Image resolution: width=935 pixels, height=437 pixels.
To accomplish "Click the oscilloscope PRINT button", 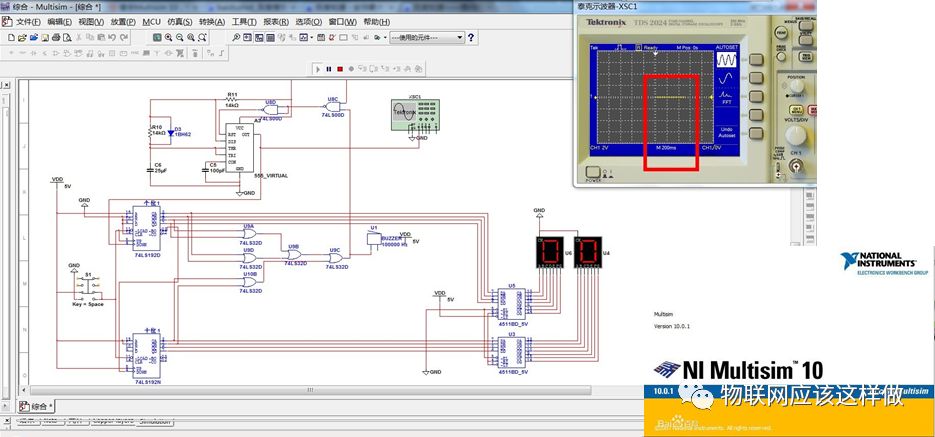I will pos(781,33).
